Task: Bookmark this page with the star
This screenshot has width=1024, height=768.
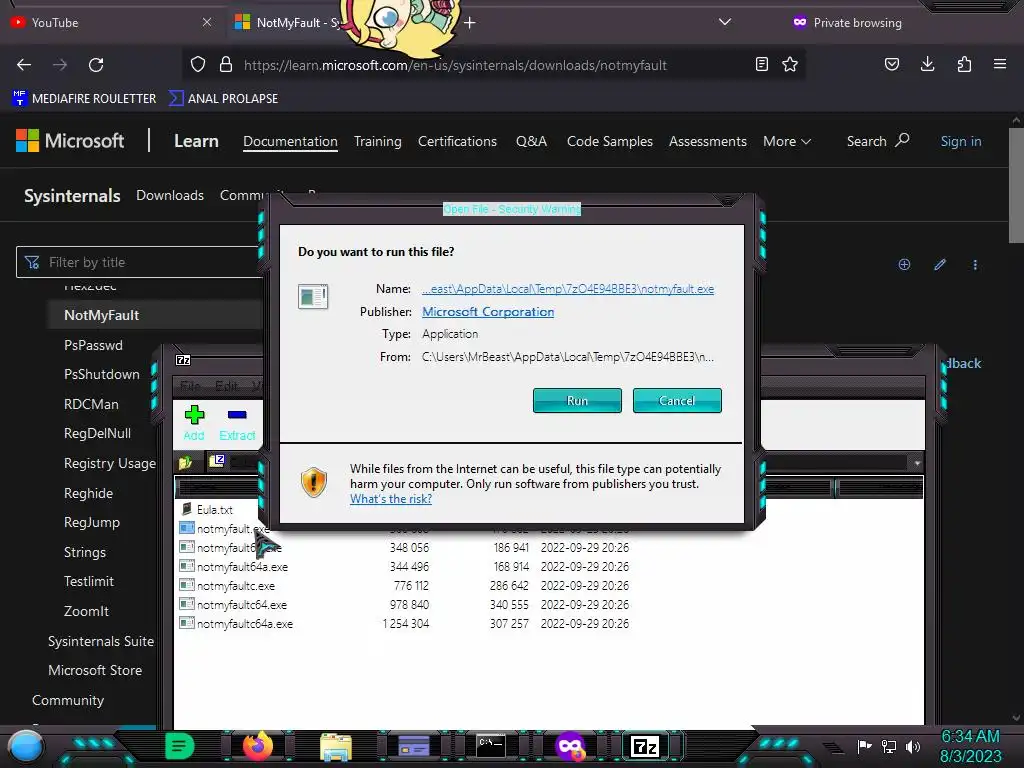Action: 790,64
